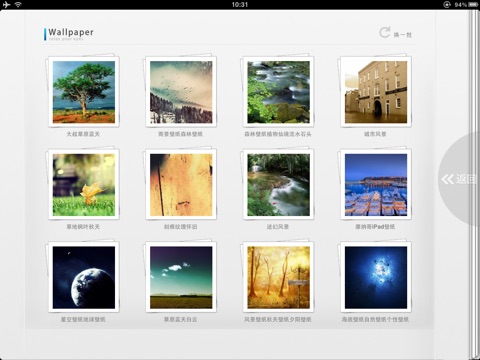This screenshot has height=360, width=480.
Task: Click the caption 海底壁纸自然壁纸个性壁纸
Action: pos(375,319)
